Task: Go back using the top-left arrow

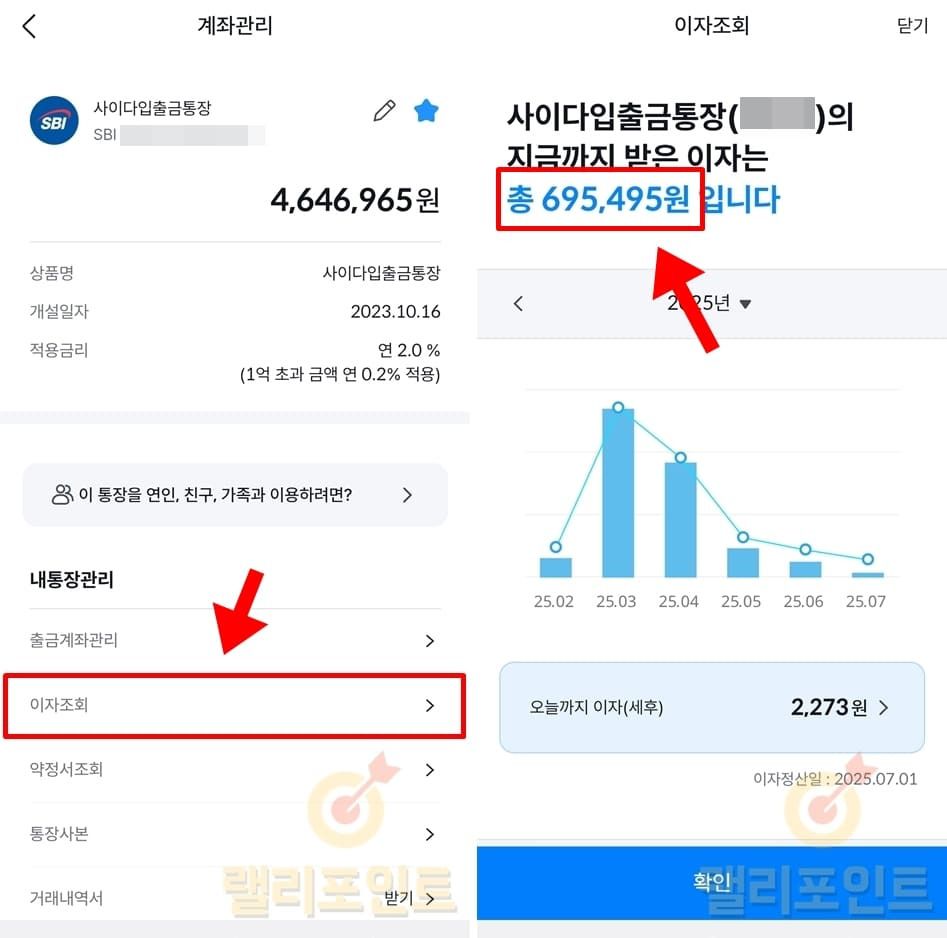Action: (30, 26)
